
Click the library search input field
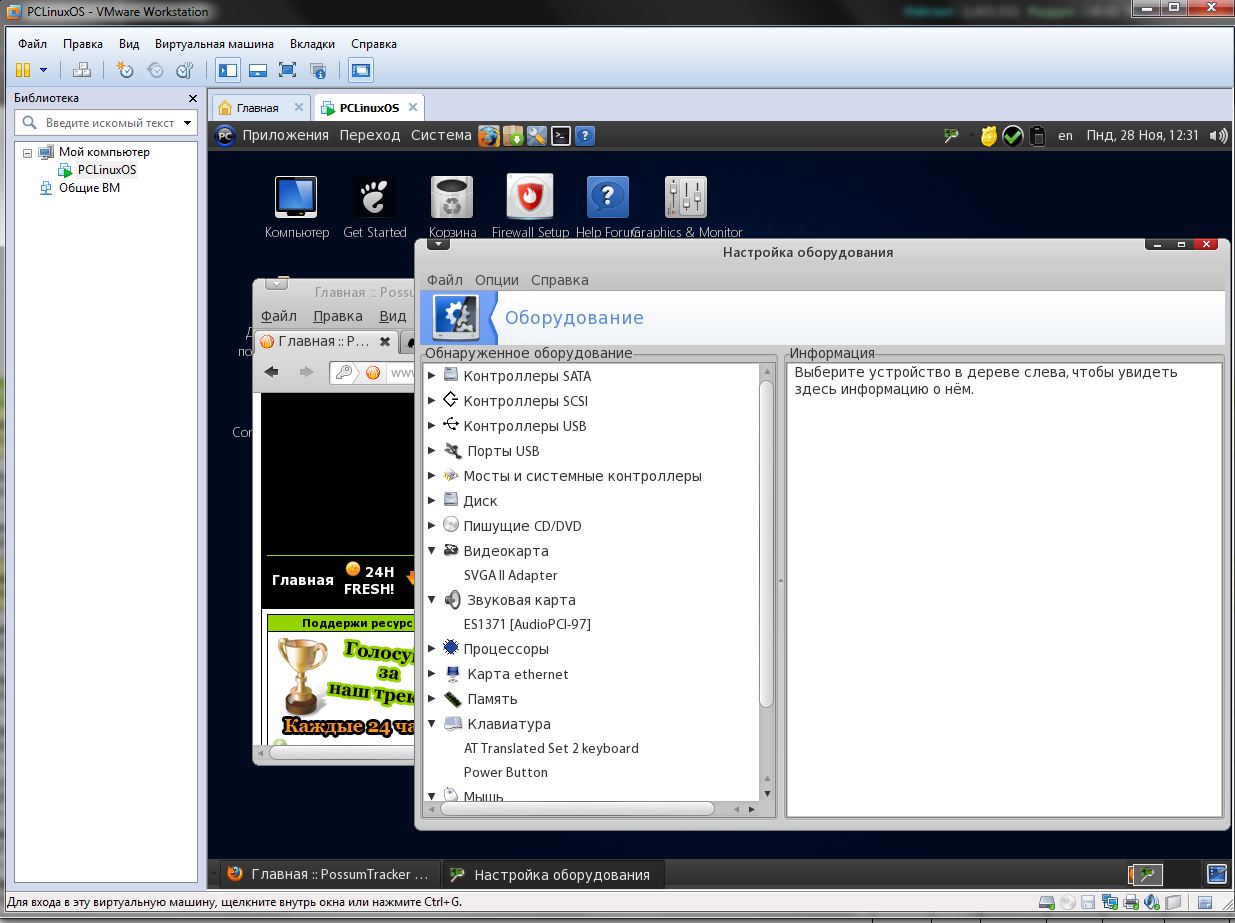[107, 123]
